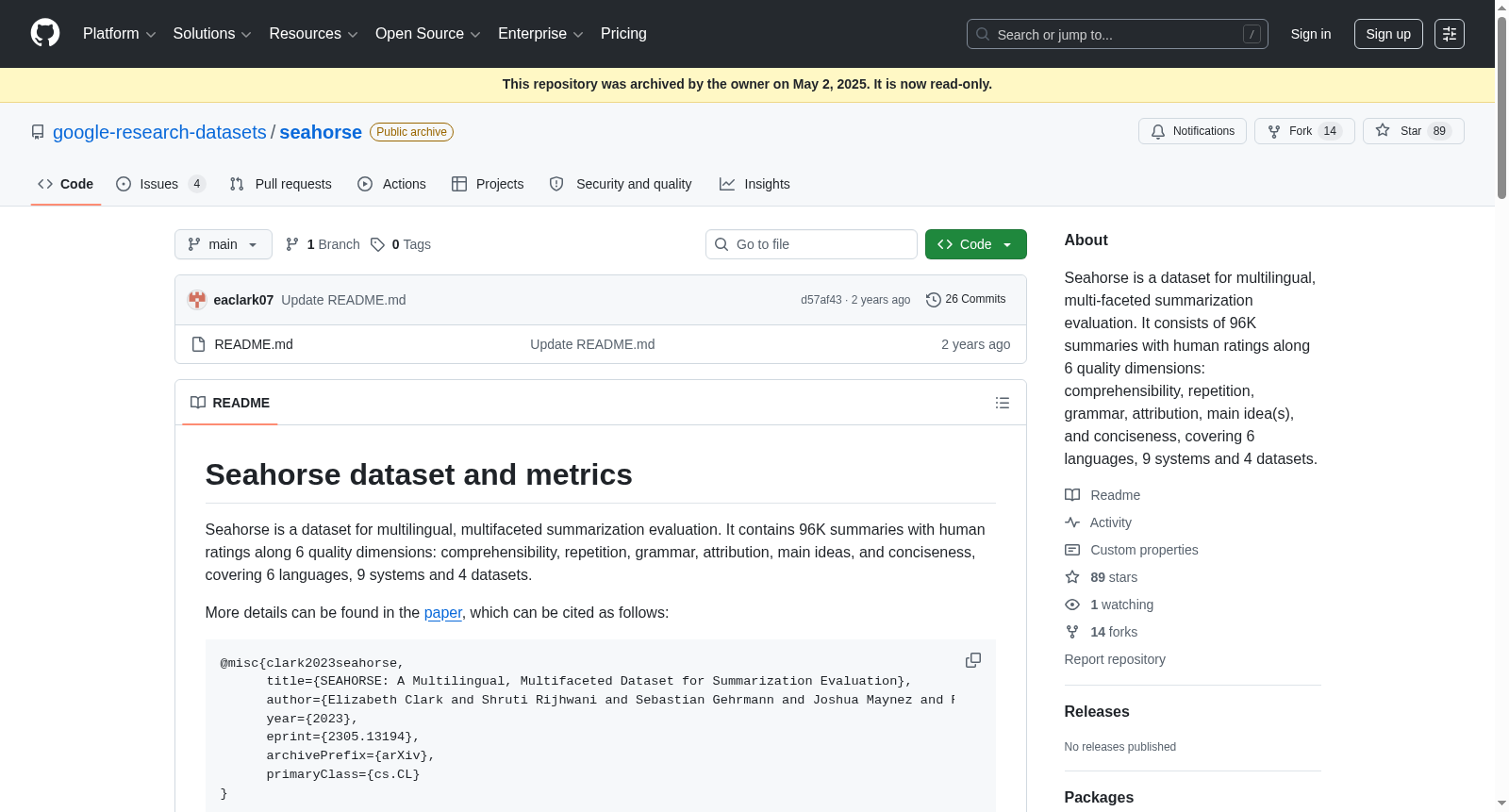Screen dimensions: 1509x812
Task: Click the Sign up button
Action: (x=1388, y=34)
